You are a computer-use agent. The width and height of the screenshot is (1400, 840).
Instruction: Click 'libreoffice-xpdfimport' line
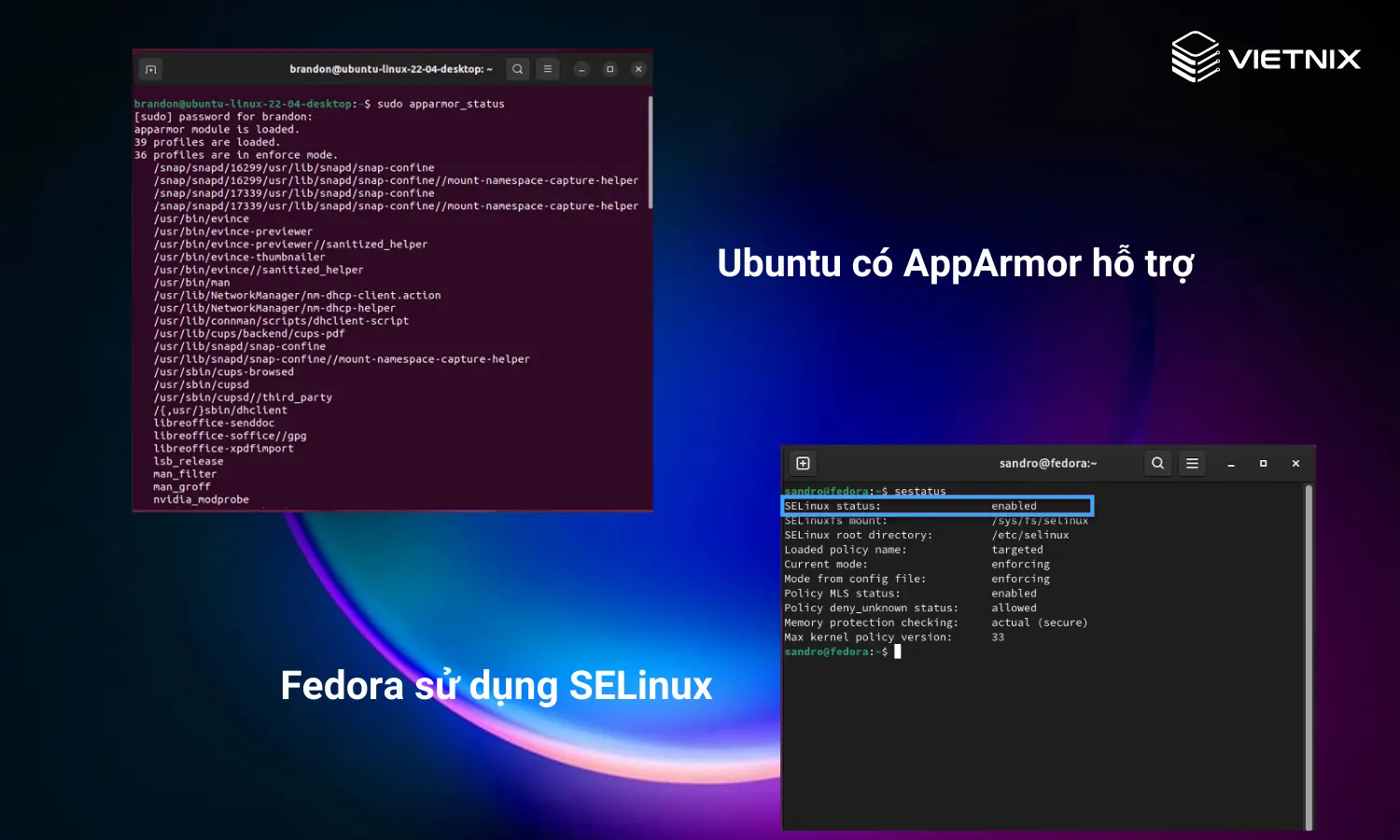click(223, 449)
